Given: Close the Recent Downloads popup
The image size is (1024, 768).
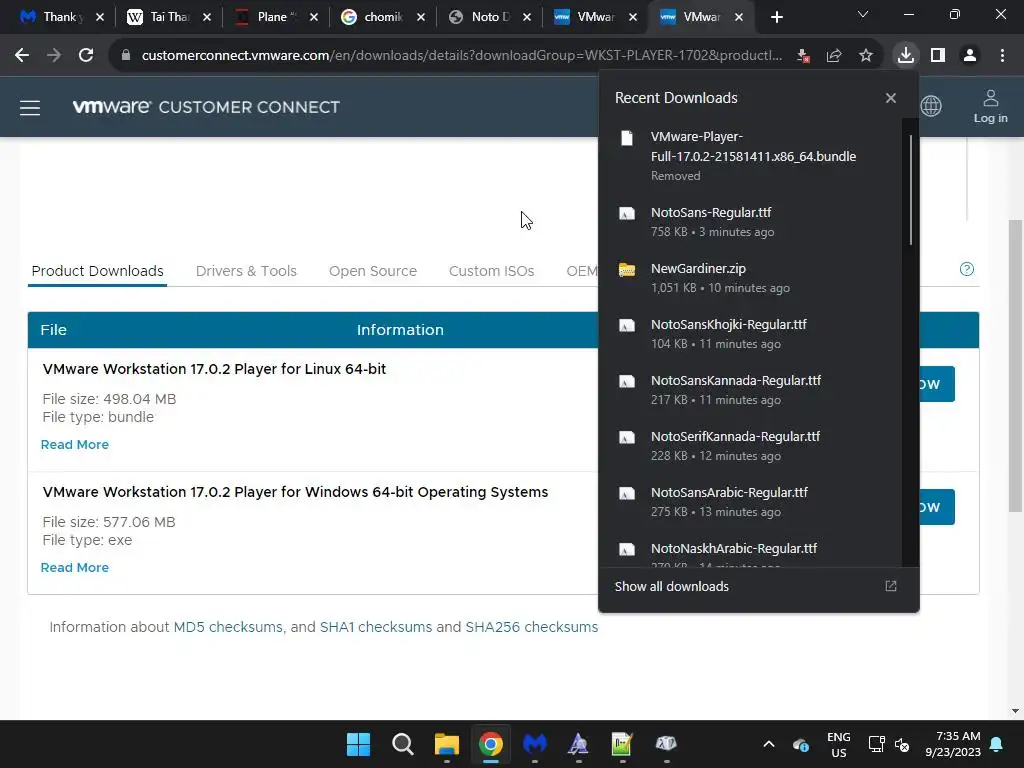Looking at the screenshot, I should point(891,98).
